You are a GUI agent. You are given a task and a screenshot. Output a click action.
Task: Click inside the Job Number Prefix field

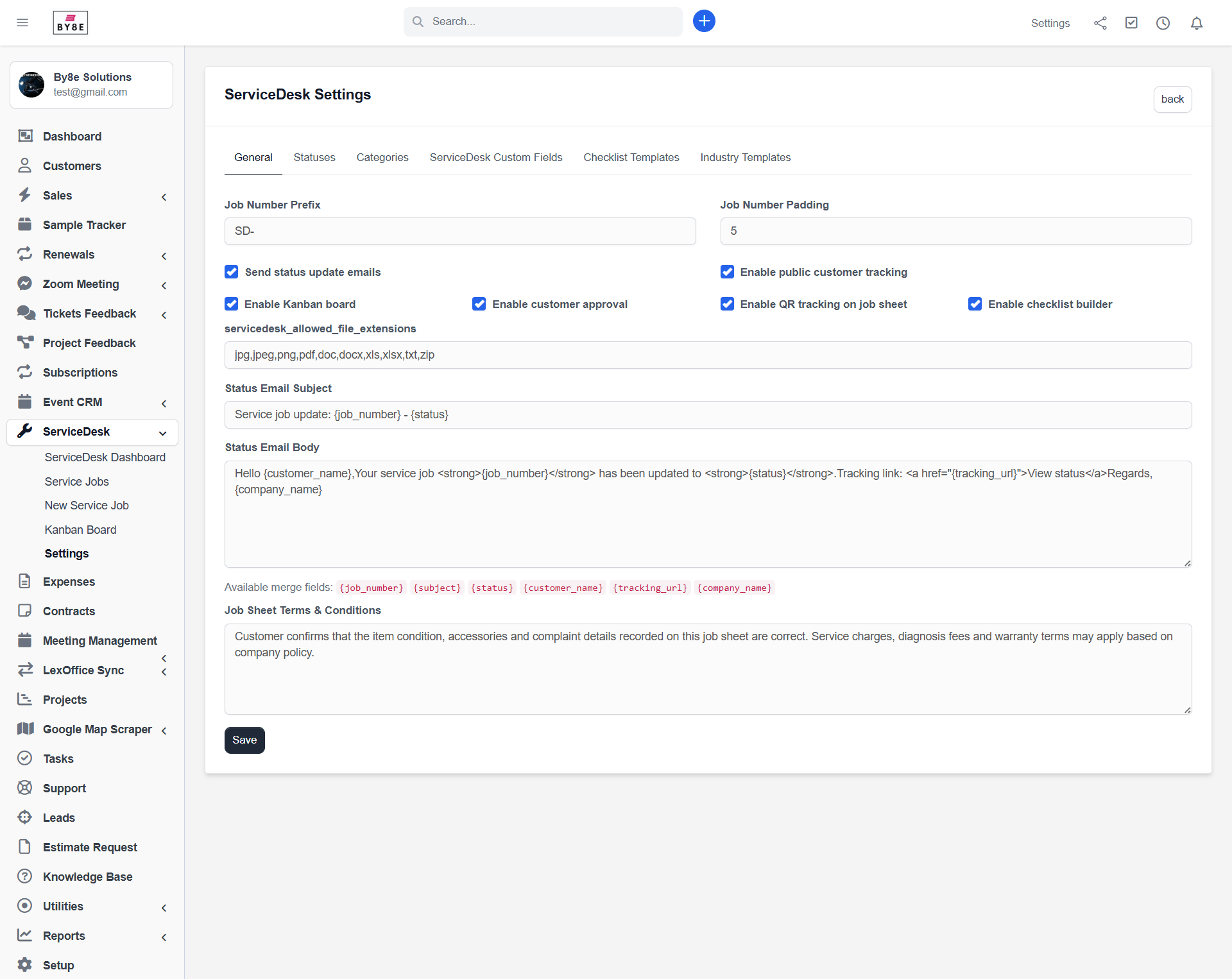click(x=459, y=231)
